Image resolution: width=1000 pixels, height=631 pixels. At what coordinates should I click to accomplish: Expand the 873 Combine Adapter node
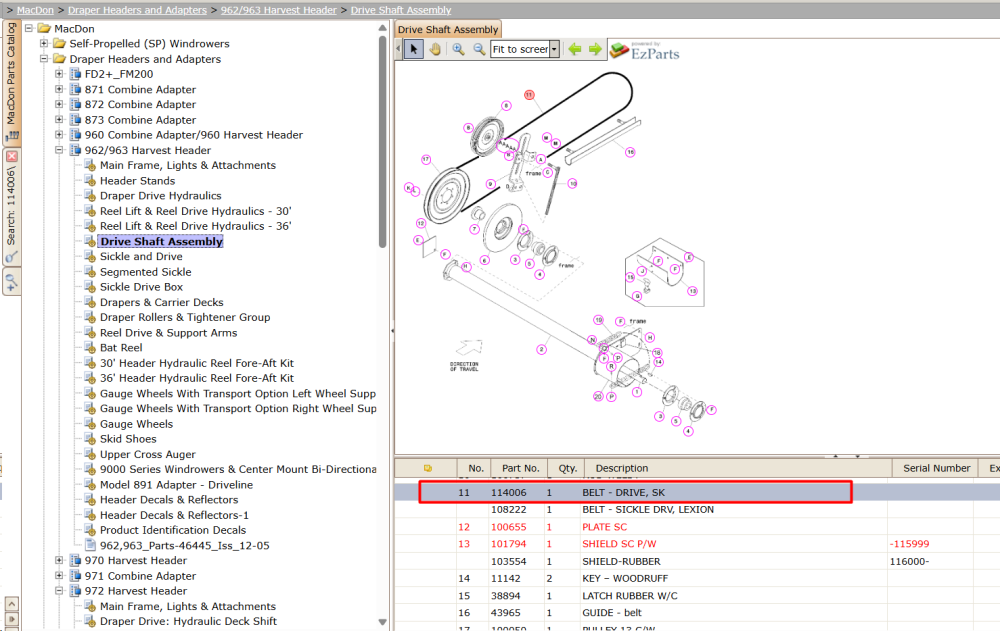point(59,119)
